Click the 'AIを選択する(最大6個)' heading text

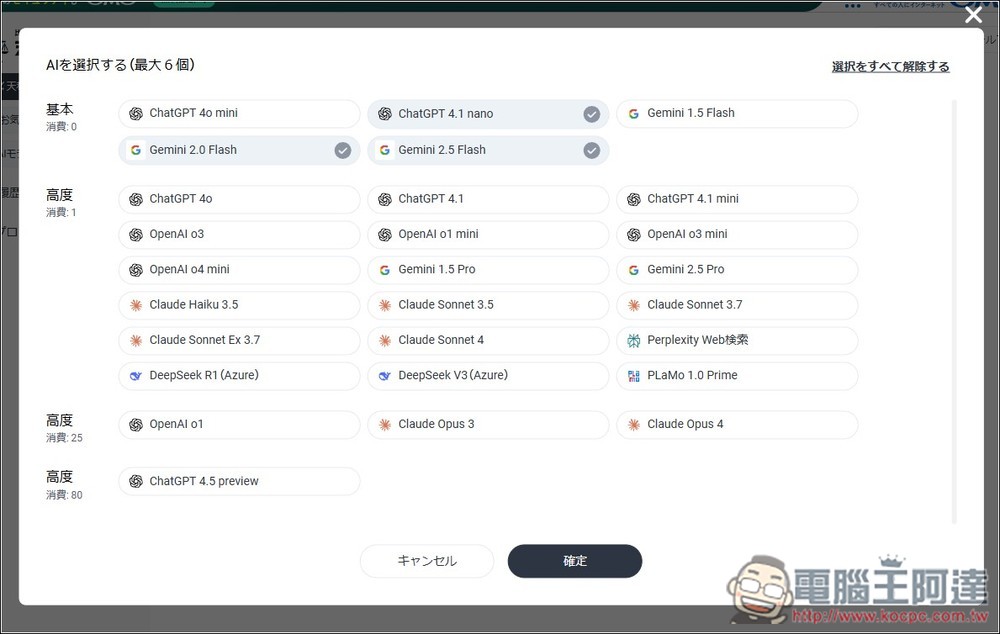coord(120,64)
